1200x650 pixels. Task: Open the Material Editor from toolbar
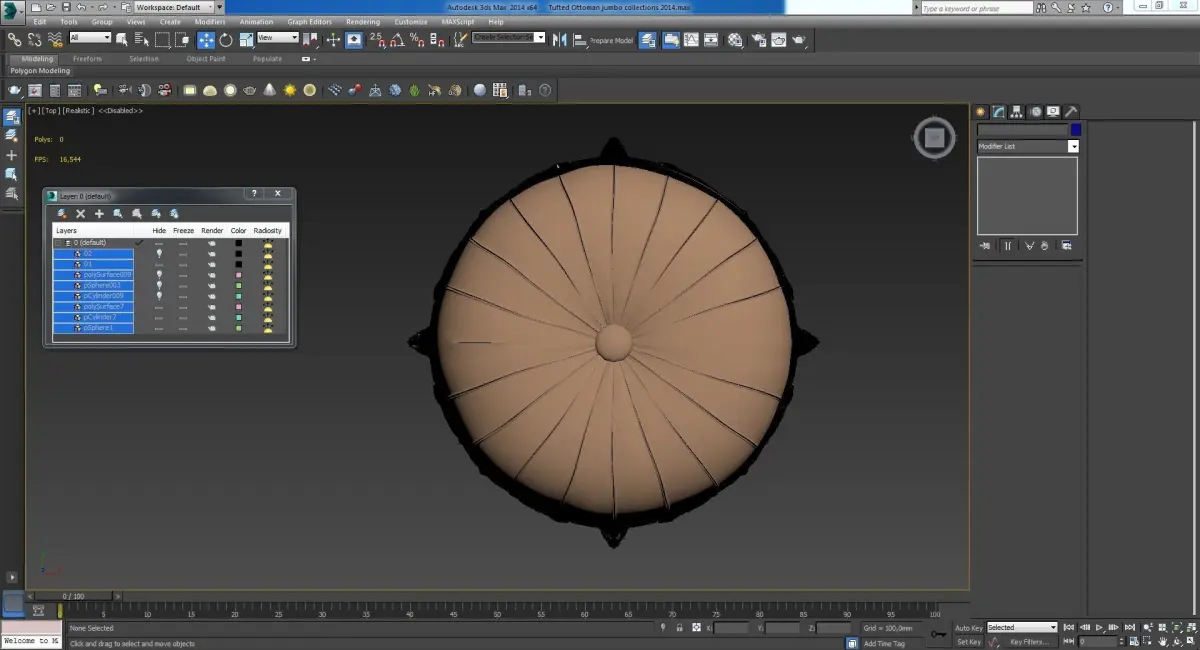[x=735, y=40]
